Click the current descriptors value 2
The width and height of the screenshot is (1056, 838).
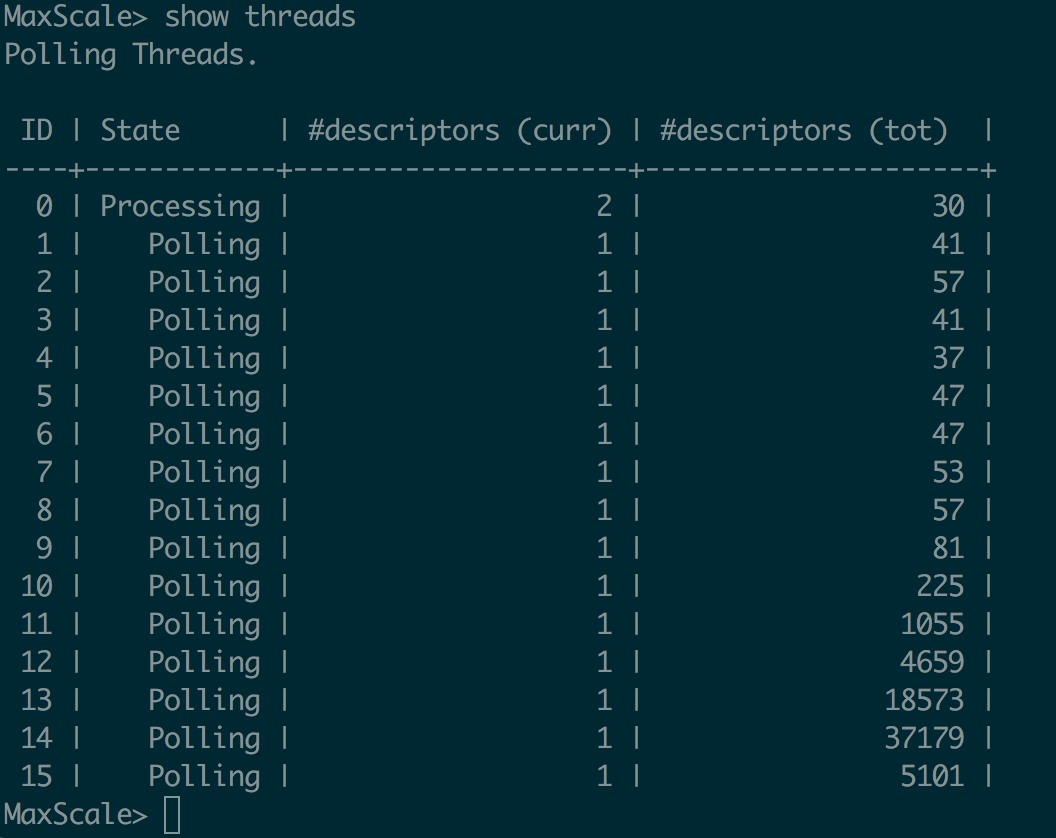(603, 206)
